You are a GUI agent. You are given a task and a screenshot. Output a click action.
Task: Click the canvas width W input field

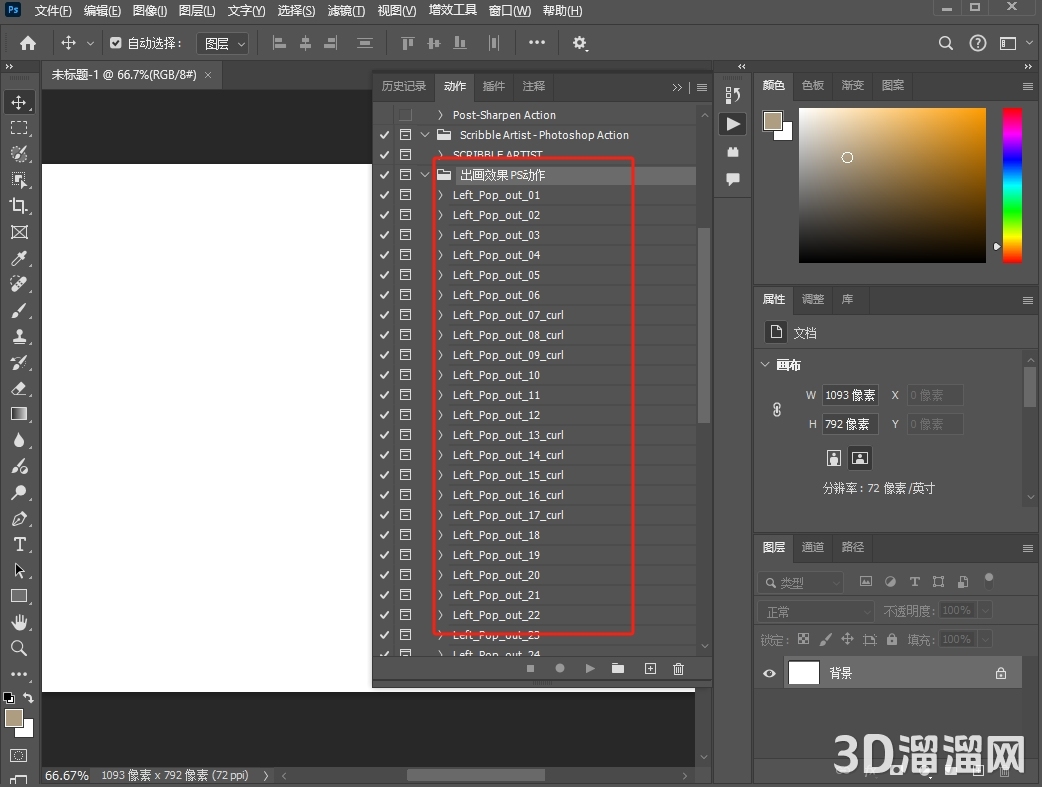(x=849, y=395)
